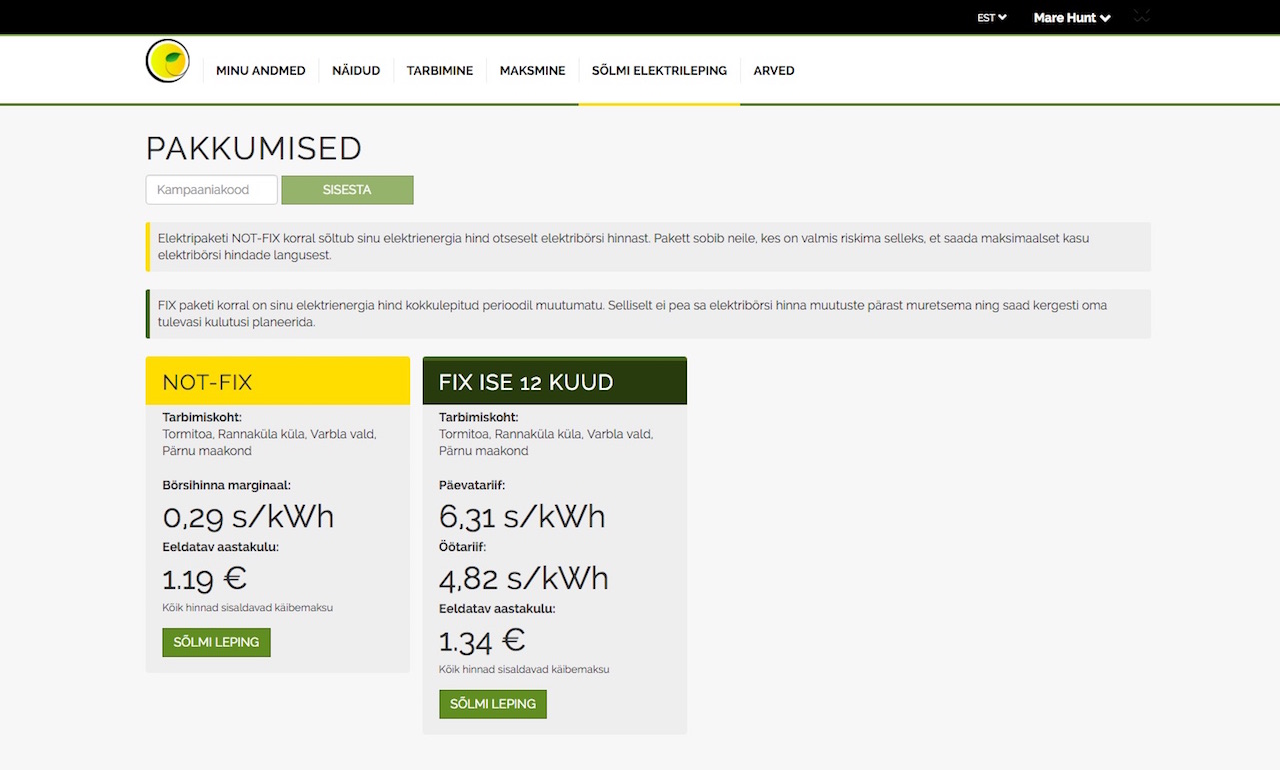1280x770 pixels.
Task: Open the ARVED section
Action: (x=773, y=70)
